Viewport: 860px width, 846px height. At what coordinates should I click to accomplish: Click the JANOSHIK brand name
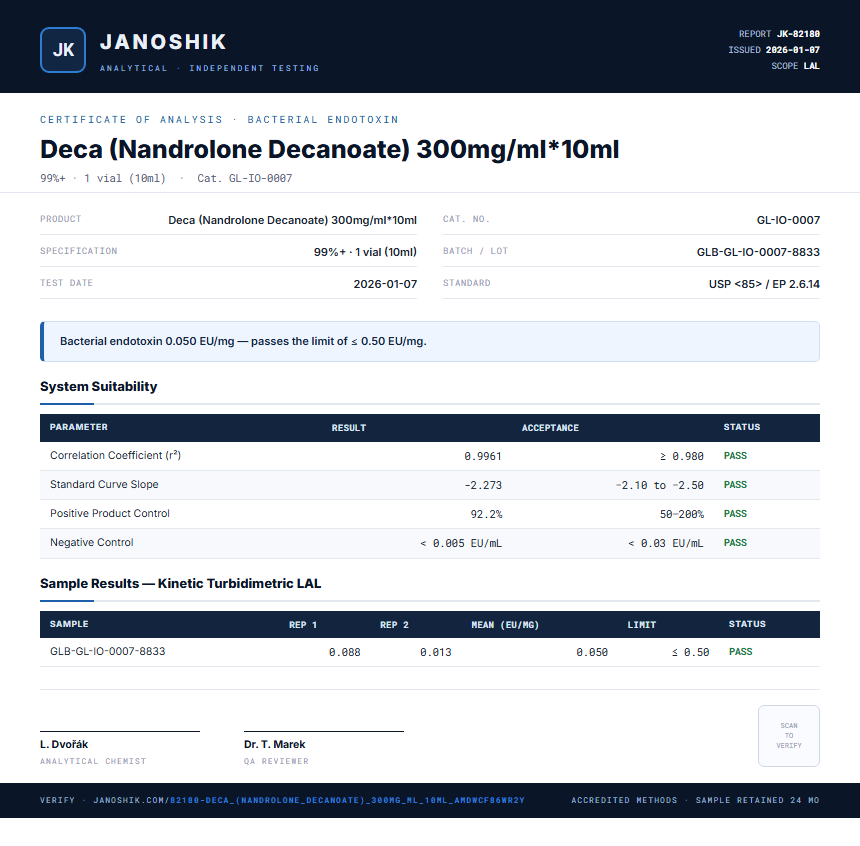pyautogui.click(x=163, y=42)
